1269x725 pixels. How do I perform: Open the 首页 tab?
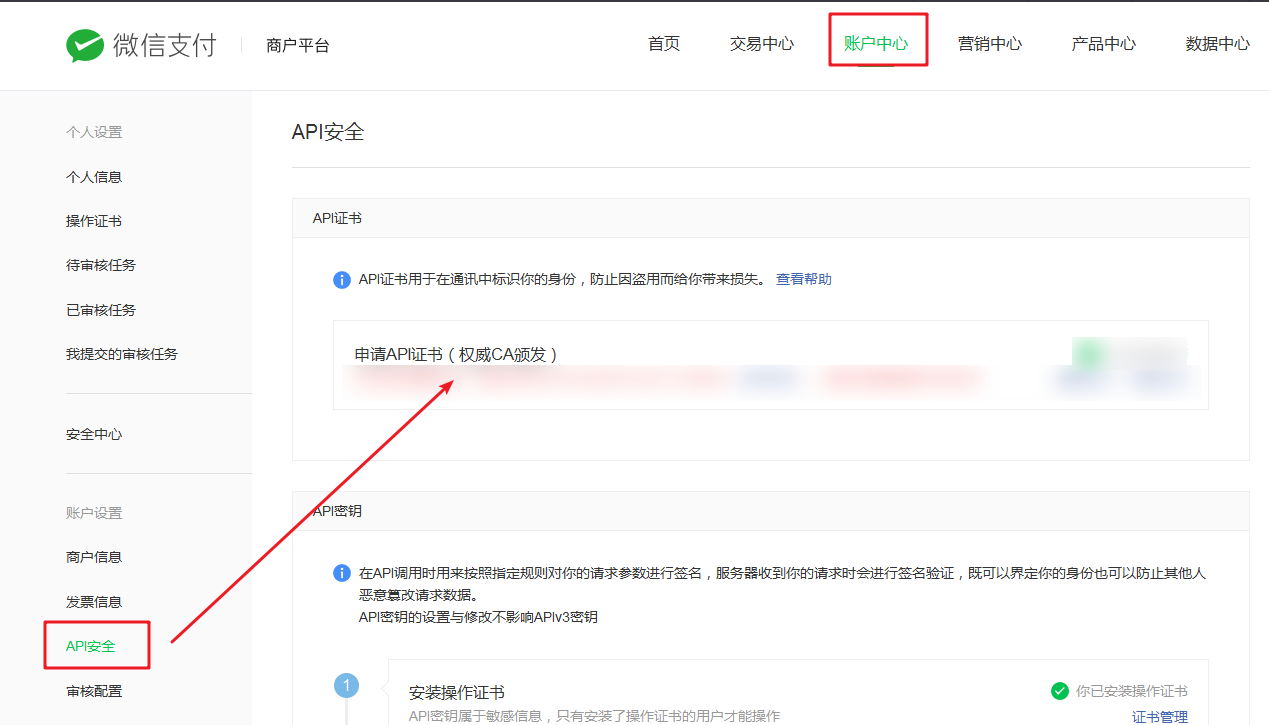(x=664, y=44)
